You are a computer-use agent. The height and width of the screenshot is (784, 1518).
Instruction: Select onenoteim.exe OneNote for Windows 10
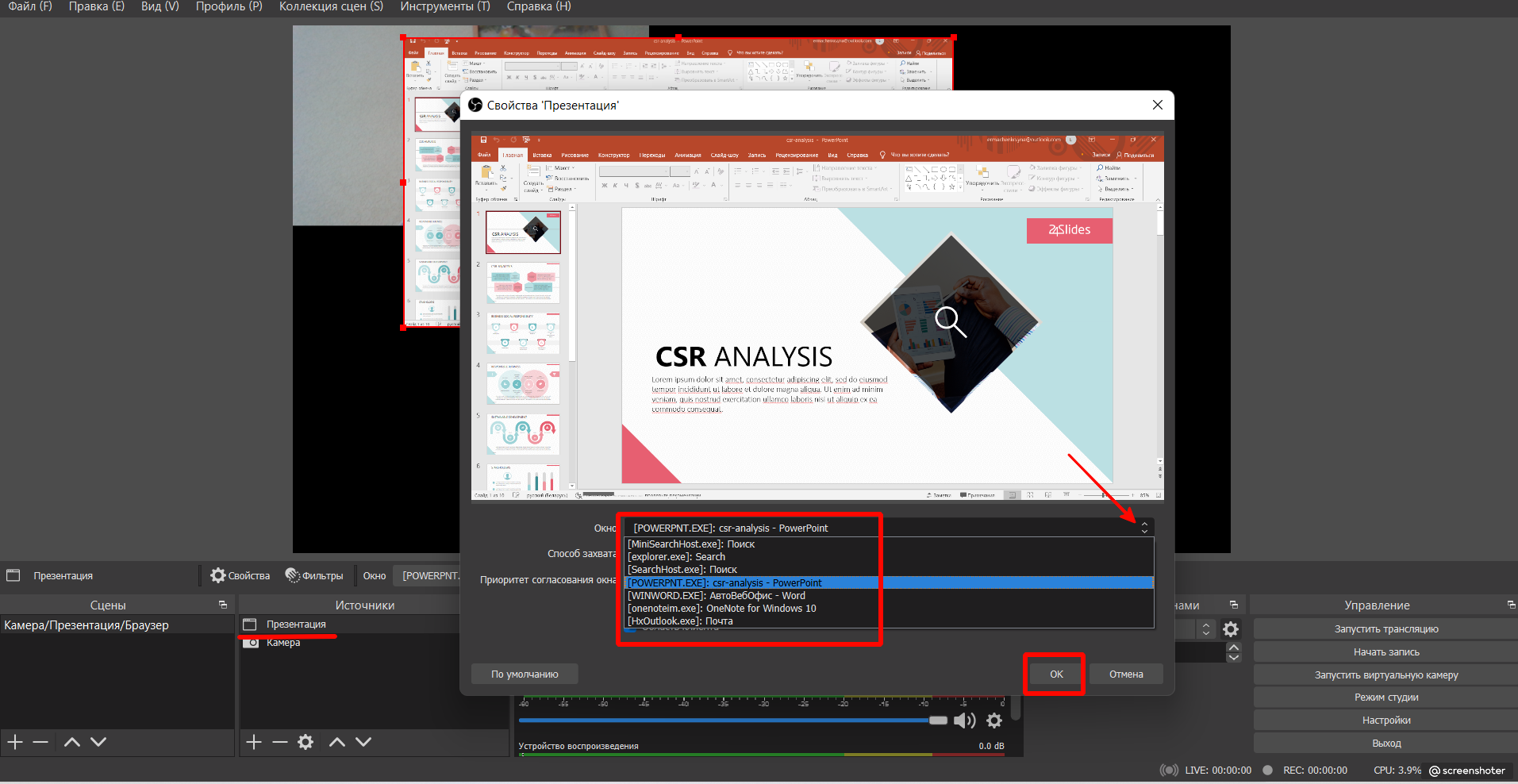click(x=721, y=609)
